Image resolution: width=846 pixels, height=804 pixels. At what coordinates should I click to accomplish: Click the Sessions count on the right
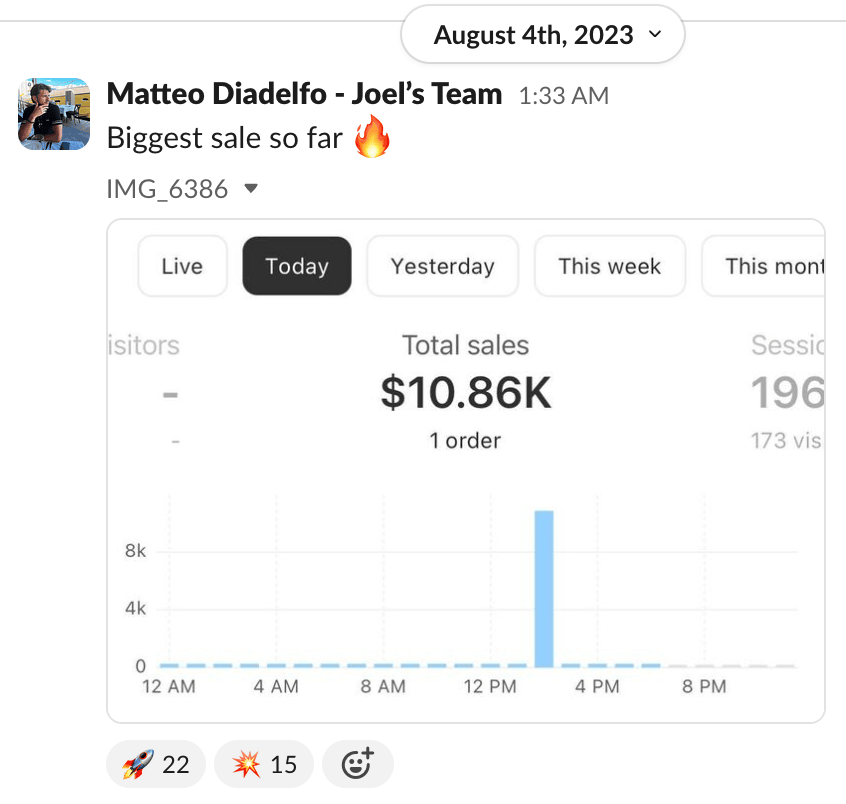(789, 394)
